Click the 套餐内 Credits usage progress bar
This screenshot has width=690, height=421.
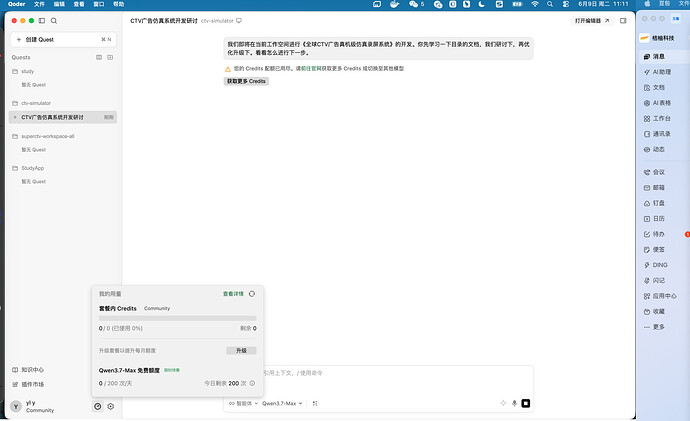[177, 318]
